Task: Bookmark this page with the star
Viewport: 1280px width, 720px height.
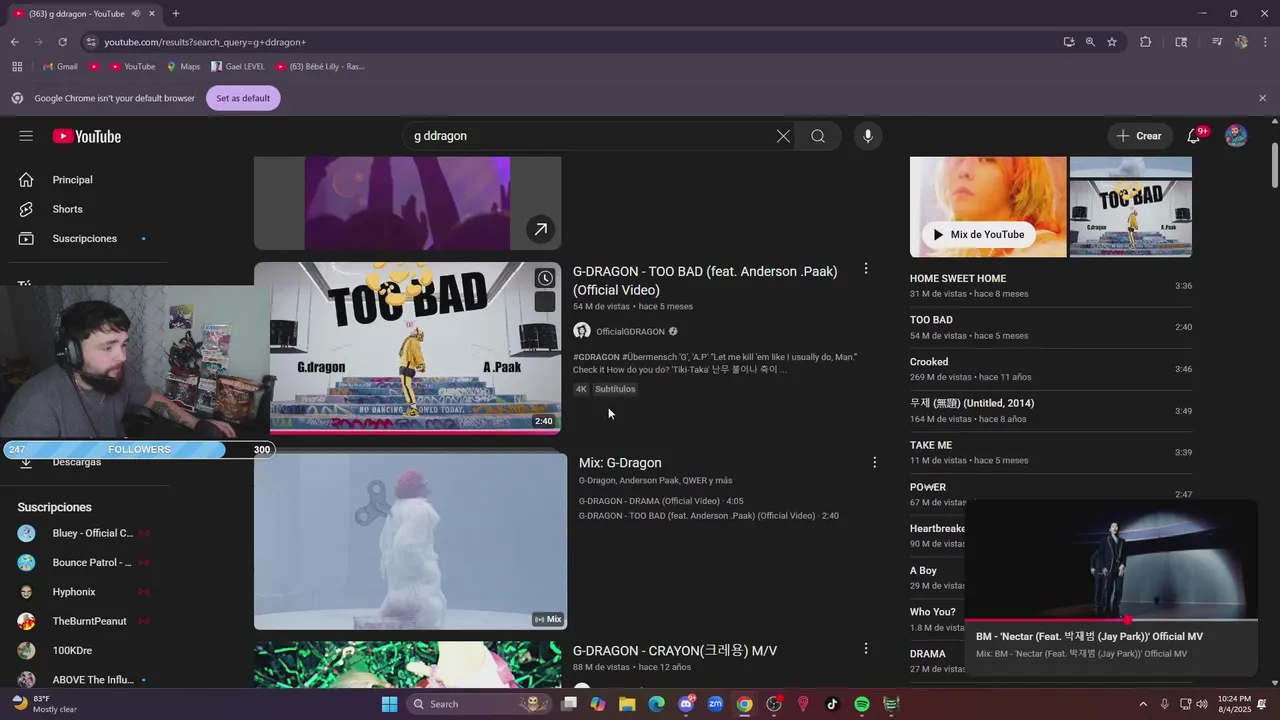Action: point(1112,42)
